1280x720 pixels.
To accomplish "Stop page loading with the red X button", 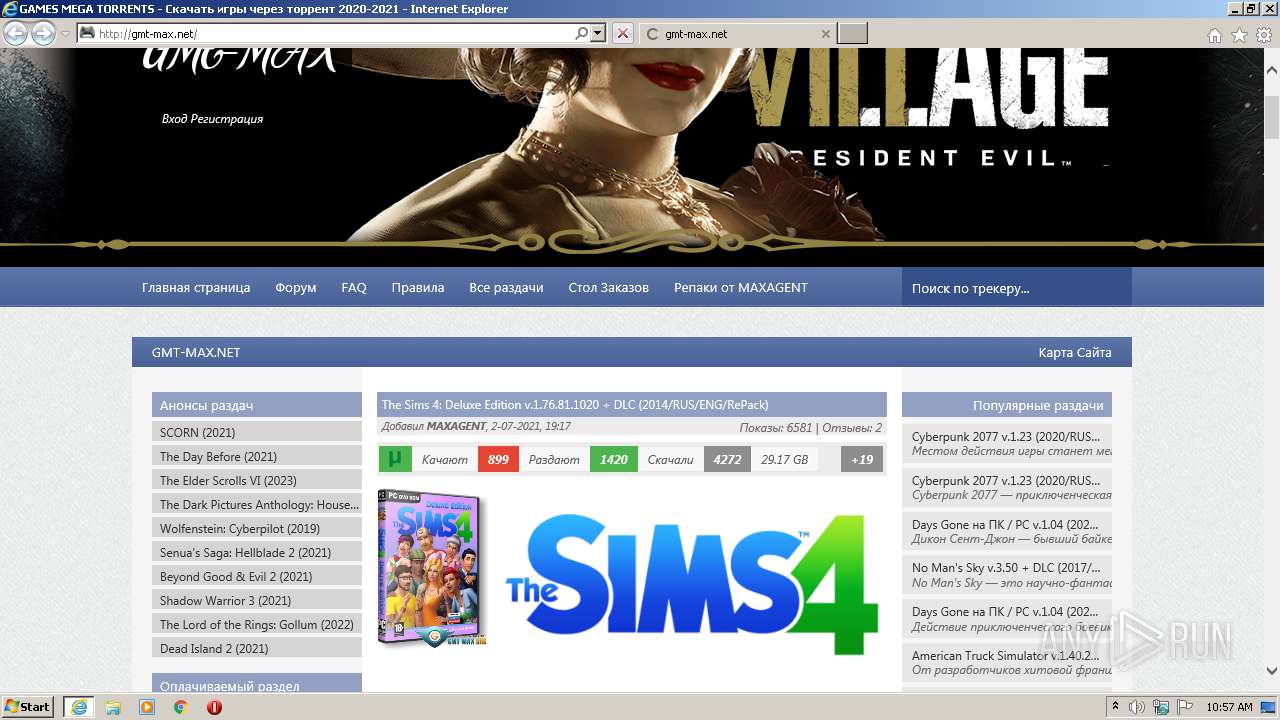I will click(x=623, y=33).
